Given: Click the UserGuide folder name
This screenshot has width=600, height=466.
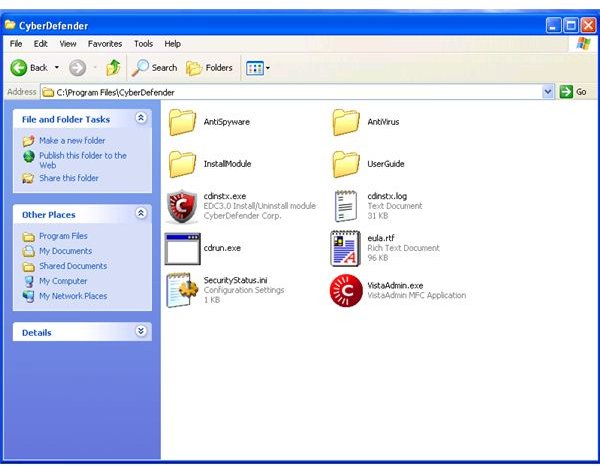Looking at the screenshot, I should 386,164.
